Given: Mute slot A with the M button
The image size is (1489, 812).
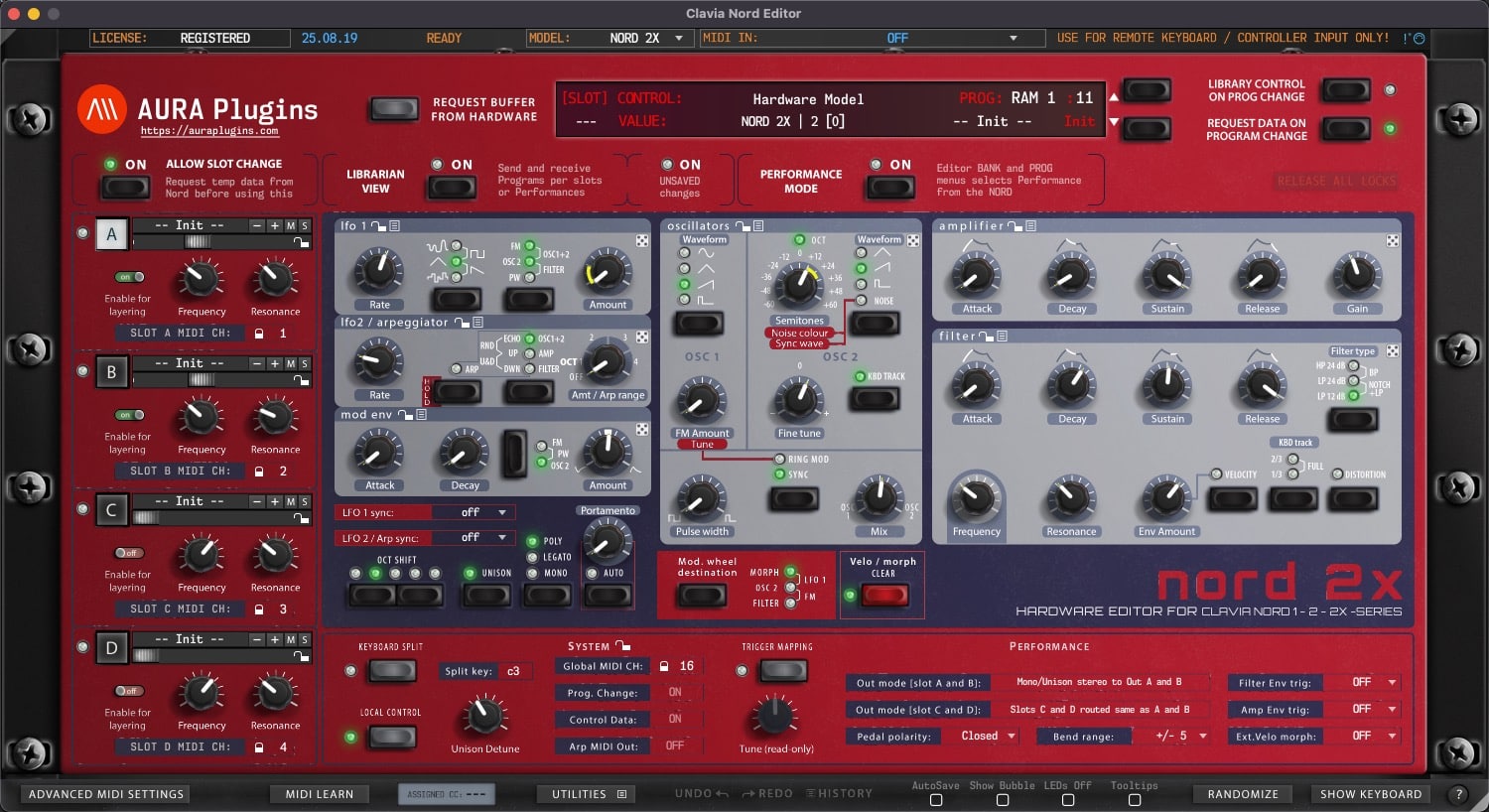Looking at the screenshot, I should pos(291,226).
